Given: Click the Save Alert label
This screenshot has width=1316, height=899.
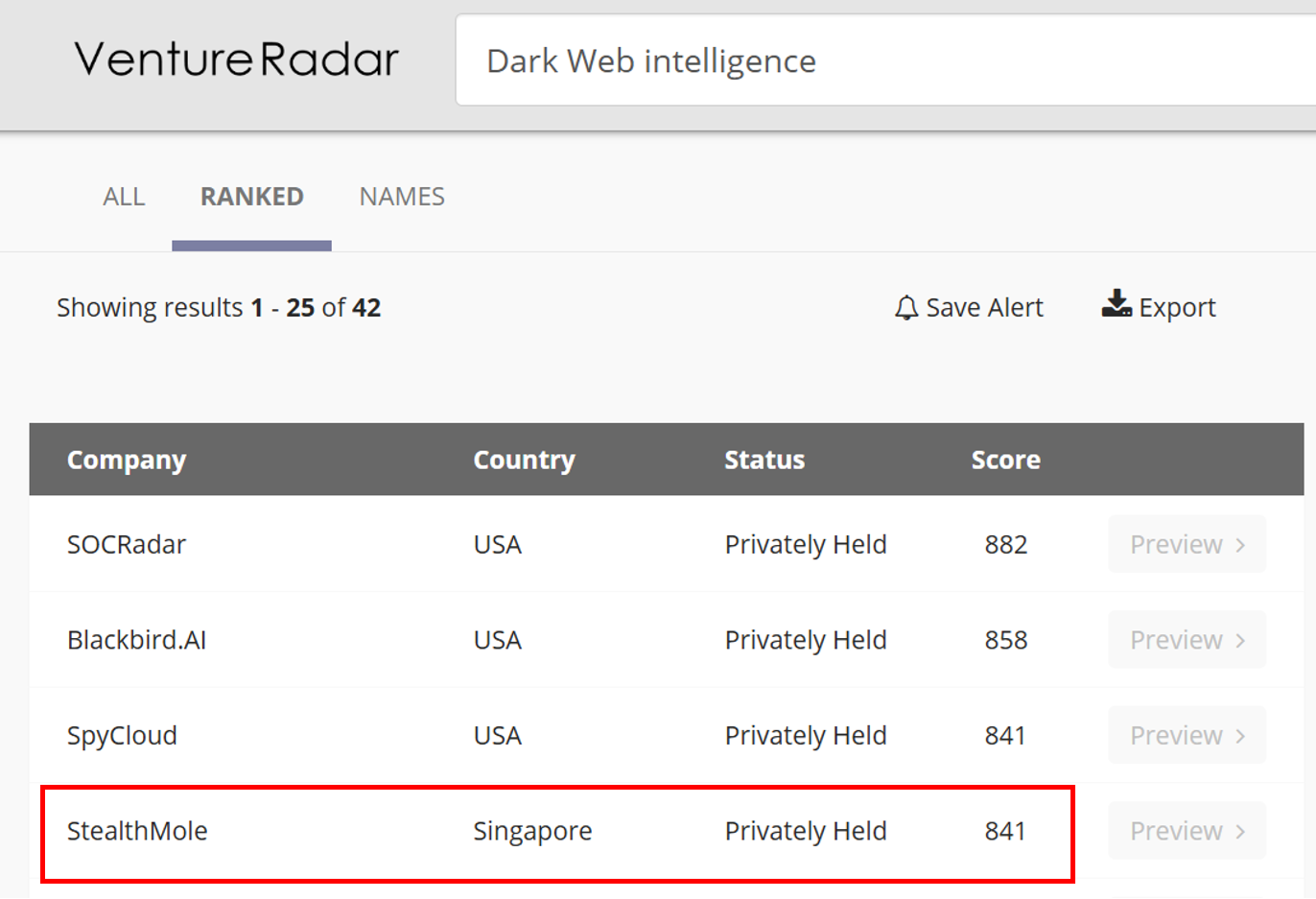Looking at the screenshot, I should [984, 307].
